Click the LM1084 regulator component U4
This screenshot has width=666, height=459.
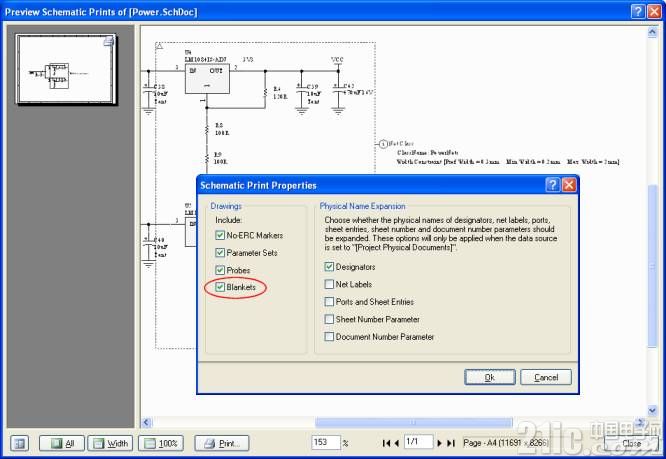tap(207, 79)
